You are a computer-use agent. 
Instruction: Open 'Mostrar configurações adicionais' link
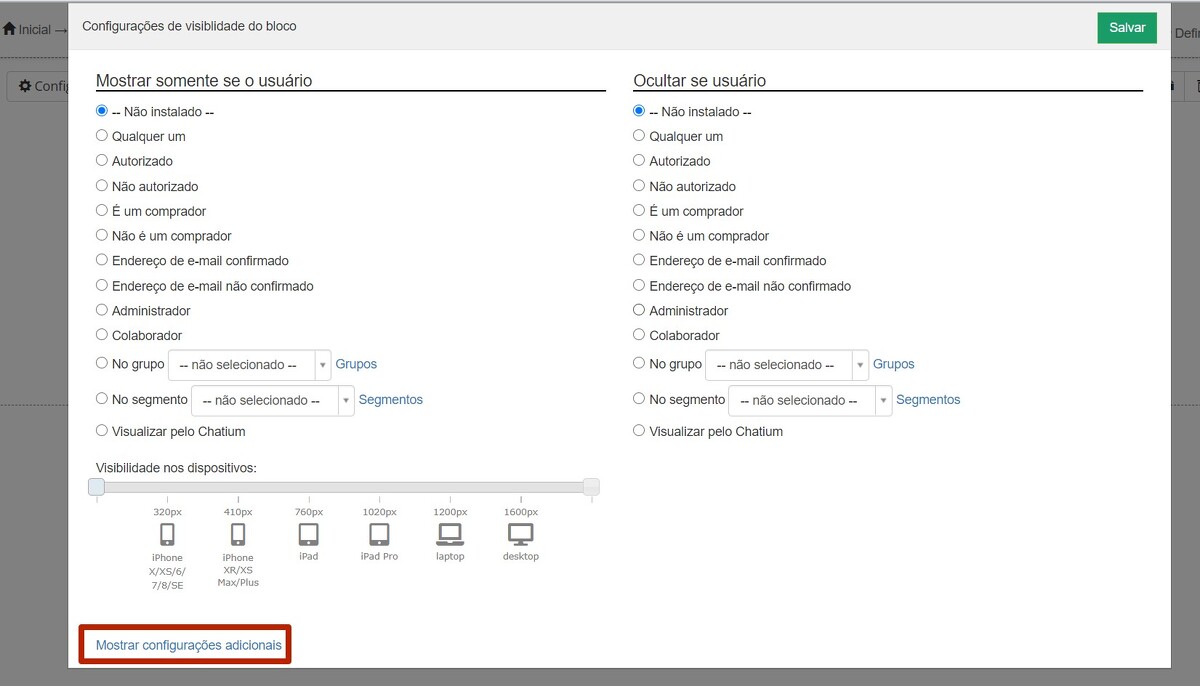(x=189, y=645)
